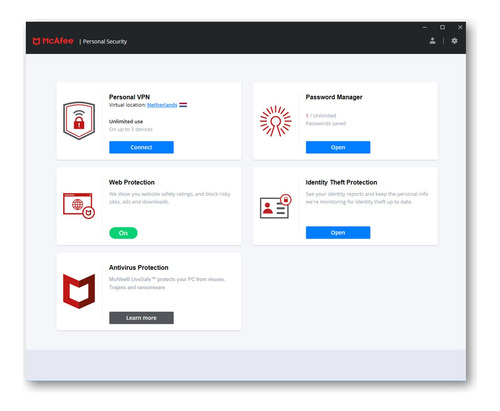This screenshot has width=500, height=411.
Task: Select the Password Manager heading
Action: click(334, 97)
